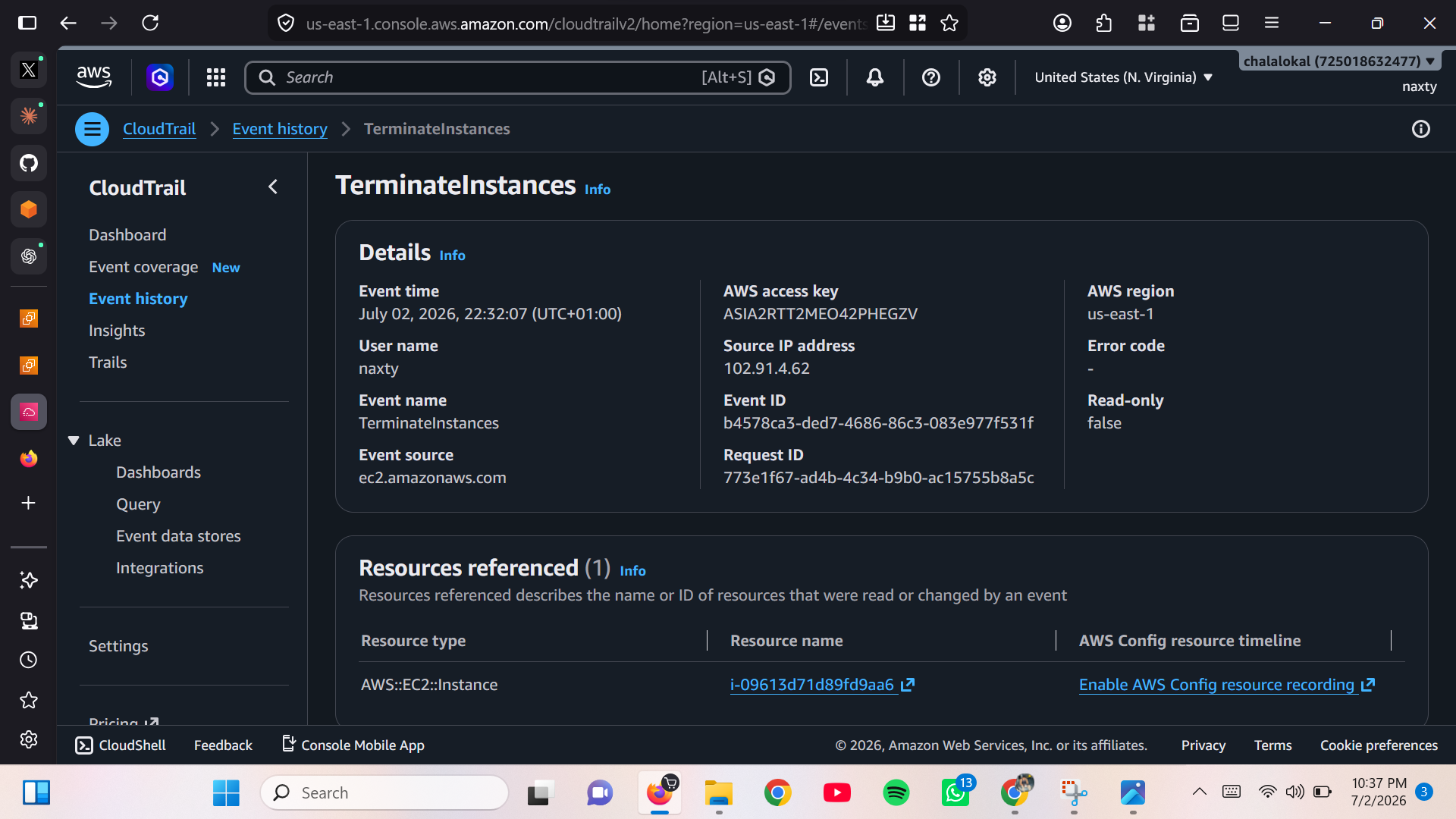This screenshot has width=1456, height=819.
Task: Open bookmarks star icon in sidebar
Action: point(29,700)
